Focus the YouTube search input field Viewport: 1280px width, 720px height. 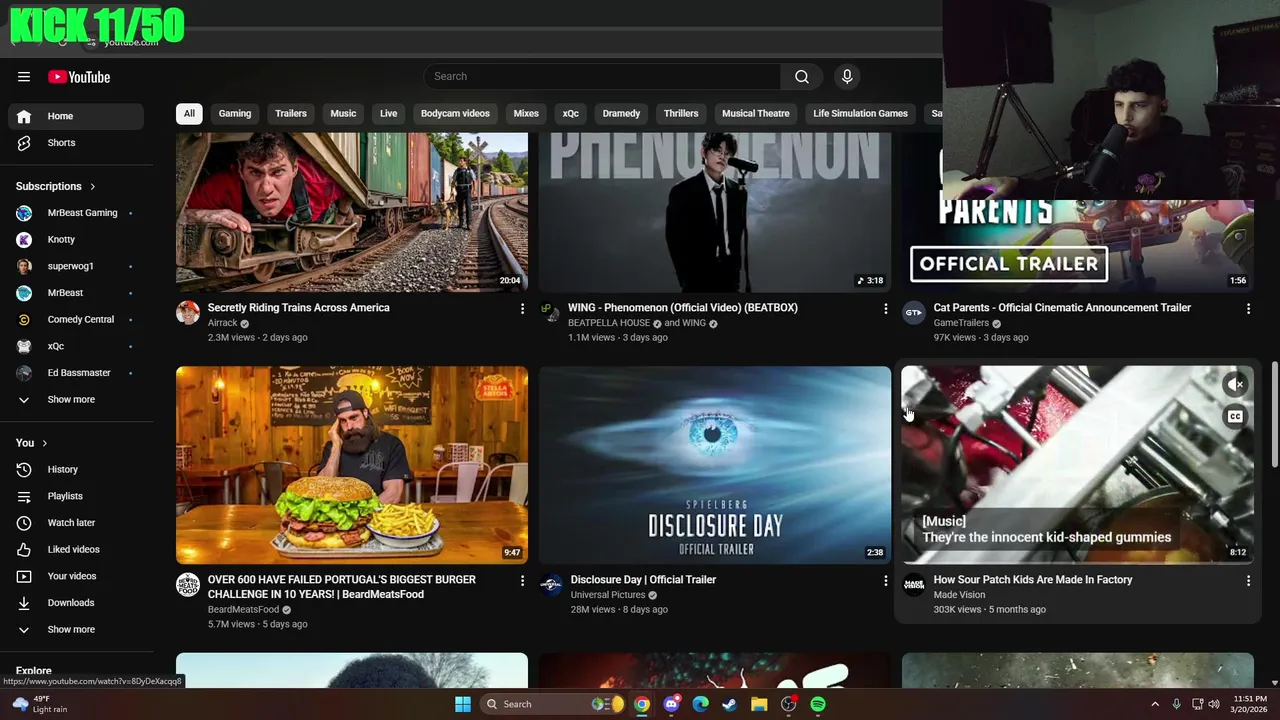pyautogui.click(x=602, y=77)
